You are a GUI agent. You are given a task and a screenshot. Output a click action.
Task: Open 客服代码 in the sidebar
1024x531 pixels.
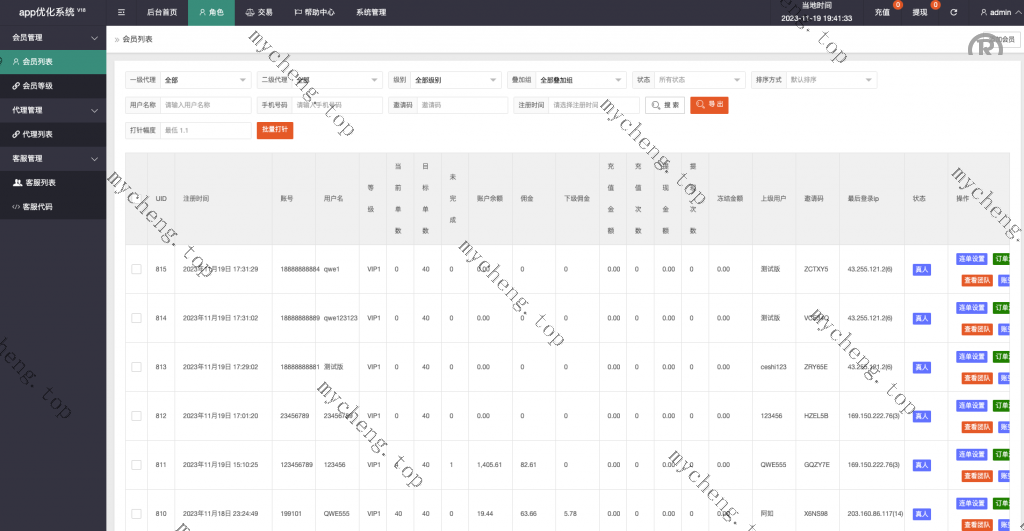(38, 207)
